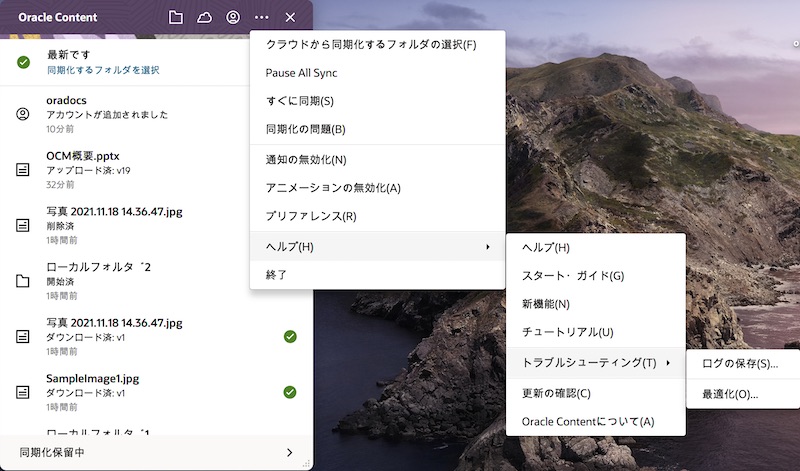Select すぐに同期(S) menu entry
The width and height of the screenshot is (800, 471).
pos(378,101)
